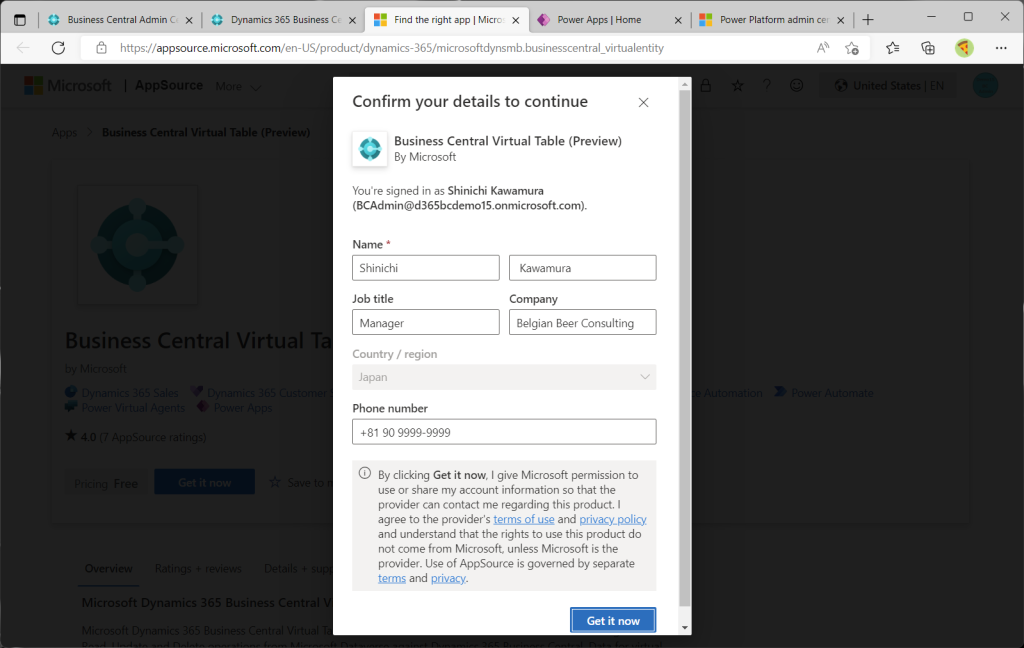Open the Favorites list icon in toolbar
Viewport: 1024px width, 648px height.
893,48
